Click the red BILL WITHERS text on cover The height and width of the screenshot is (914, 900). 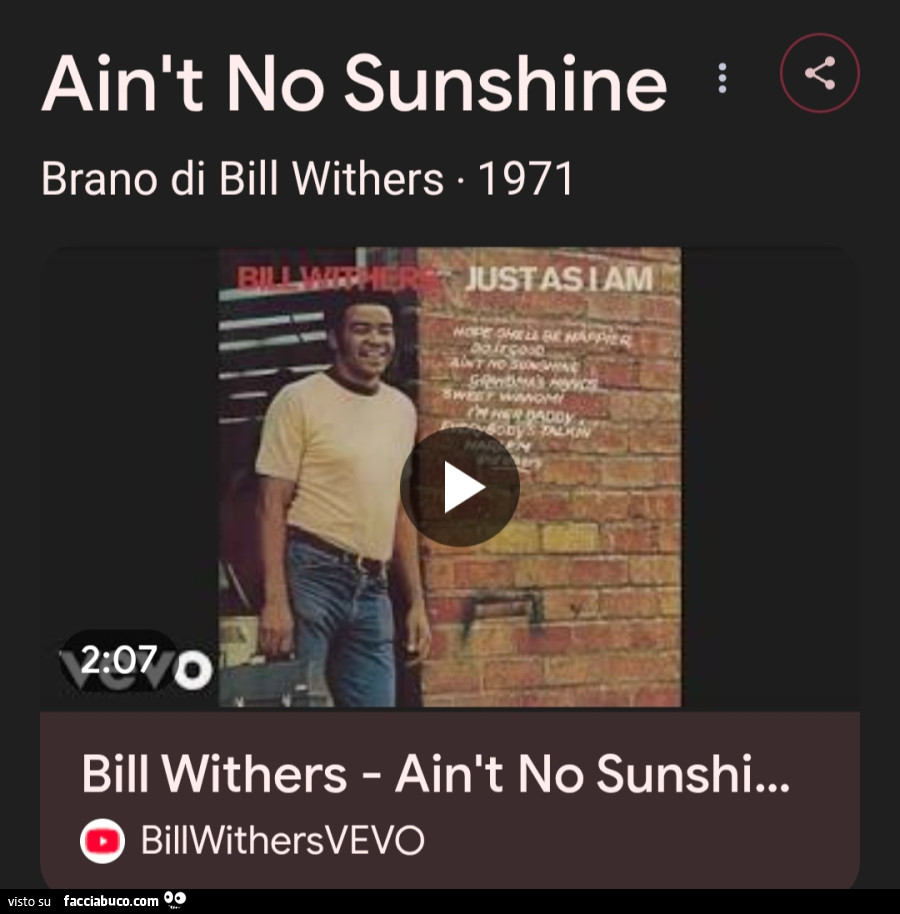click(335, 279)
